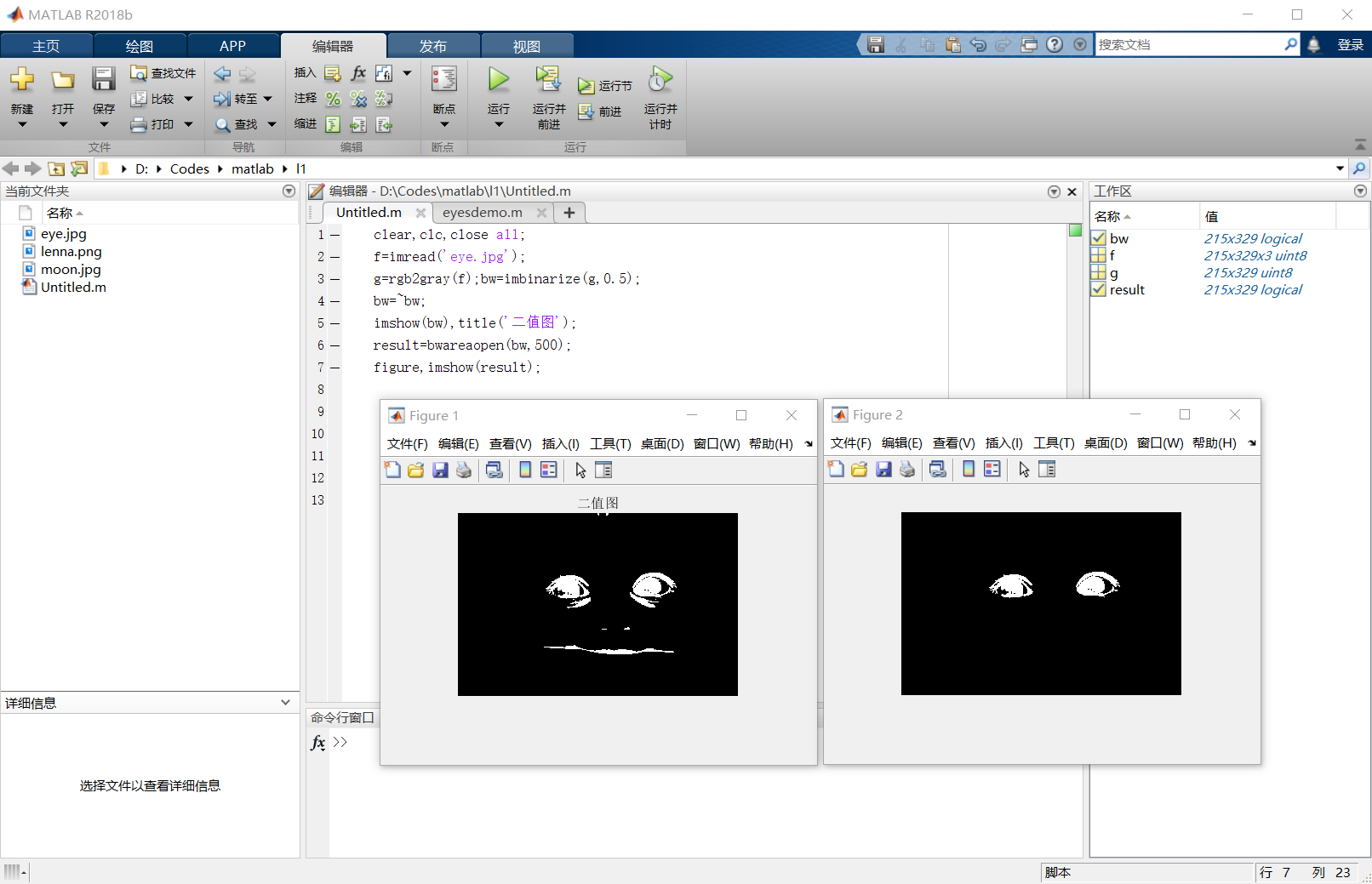
Task: Click the 运行节 run section icon
Action: 586,86
